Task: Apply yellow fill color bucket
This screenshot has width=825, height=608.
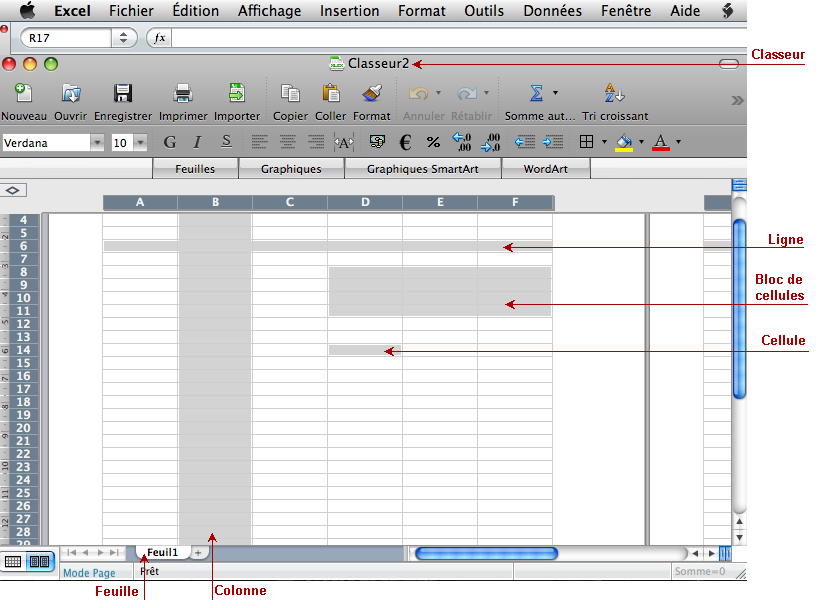Action: pyautogui.click(x=624, y=143)
